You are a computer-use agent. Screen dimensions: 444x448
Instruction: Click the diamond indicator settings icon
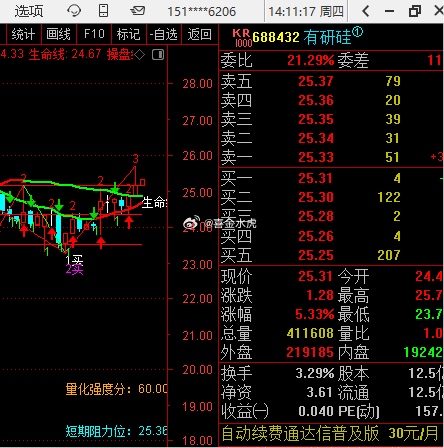[139, 54]
